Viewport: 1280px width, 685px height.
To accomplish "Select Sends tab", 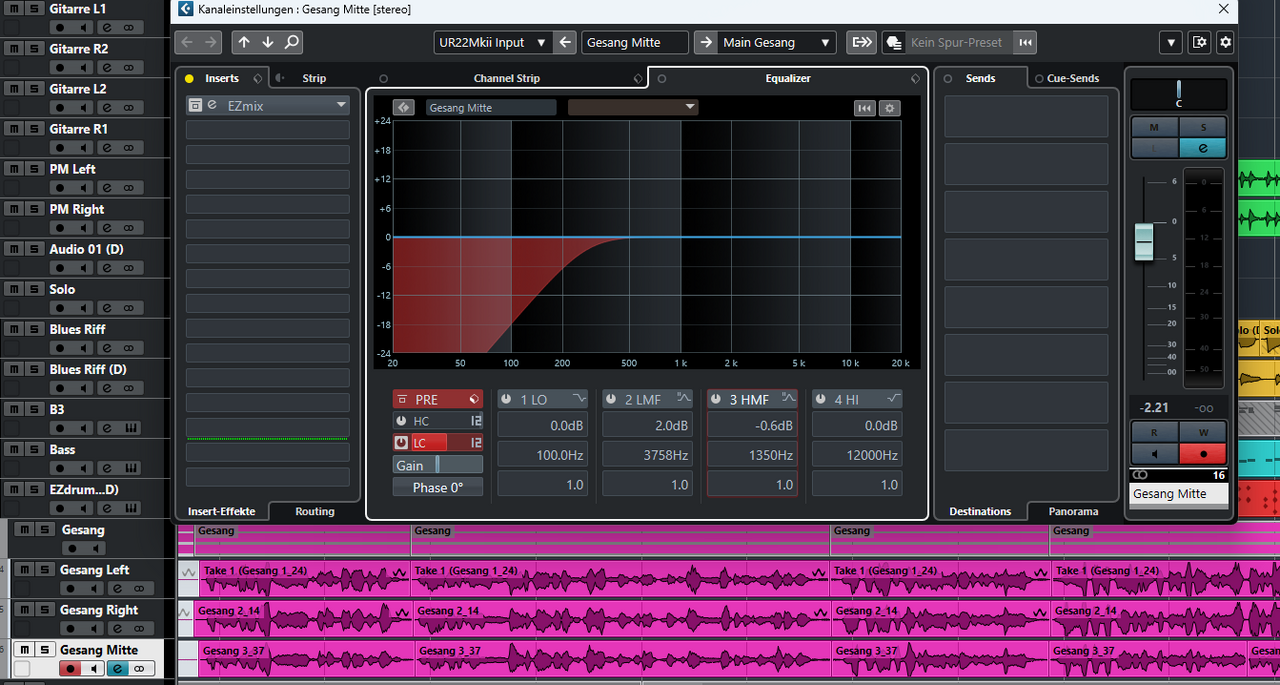I will (x=980, y=78).
